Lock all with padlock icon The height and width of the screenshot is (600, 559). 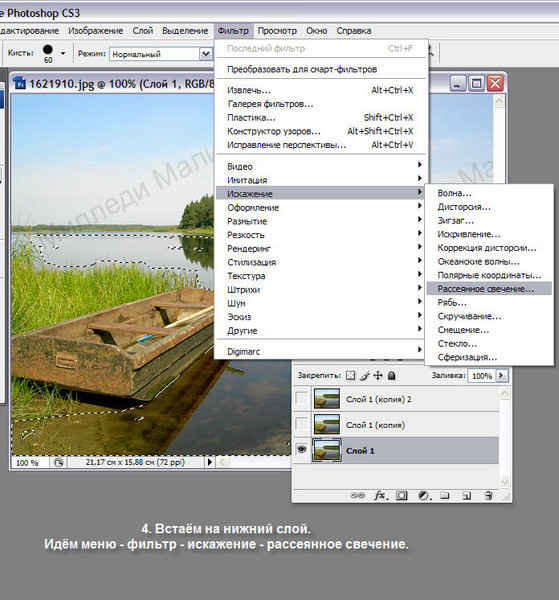391,375
